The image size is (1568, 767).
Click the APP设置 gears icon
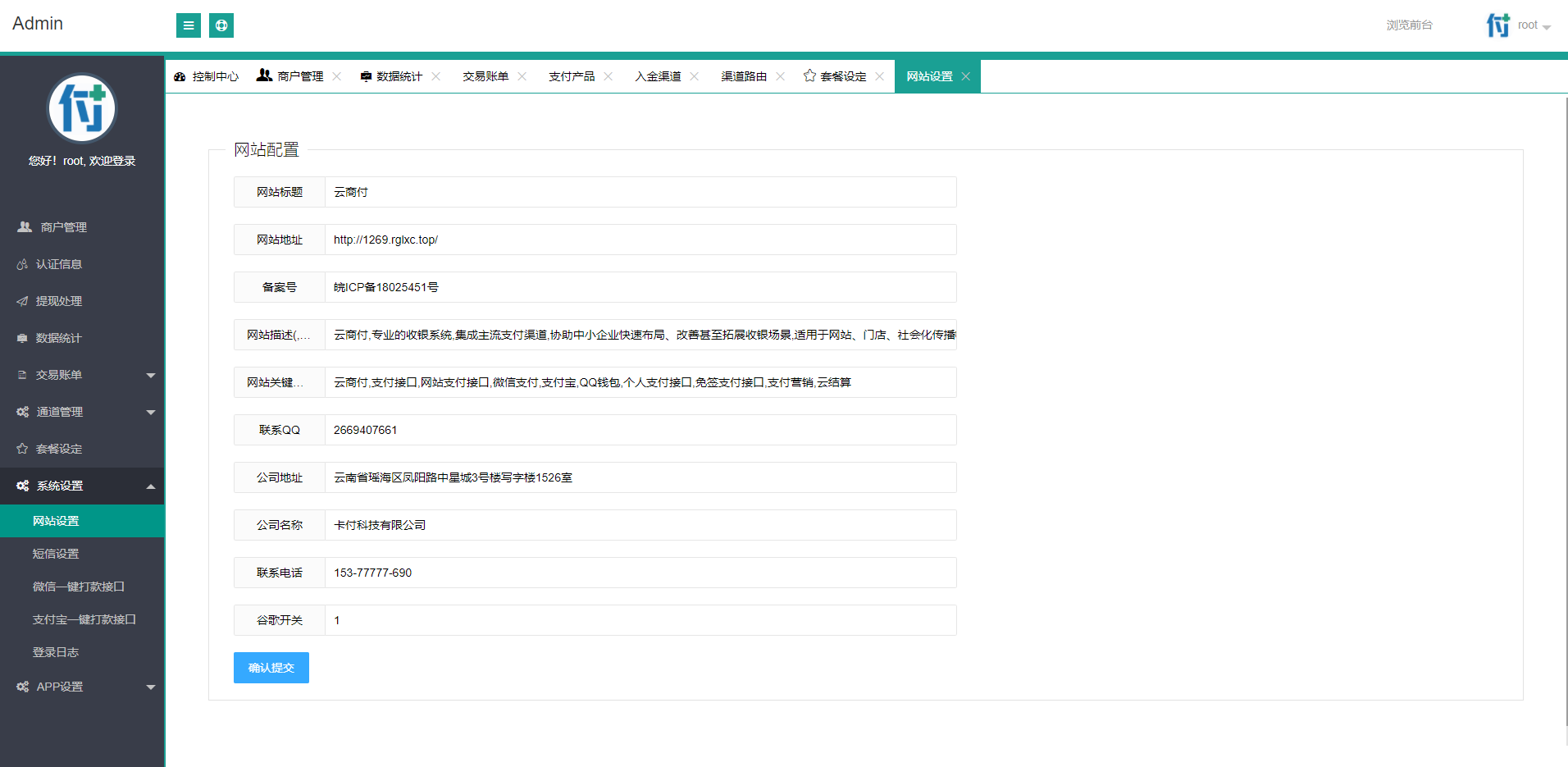23,687
